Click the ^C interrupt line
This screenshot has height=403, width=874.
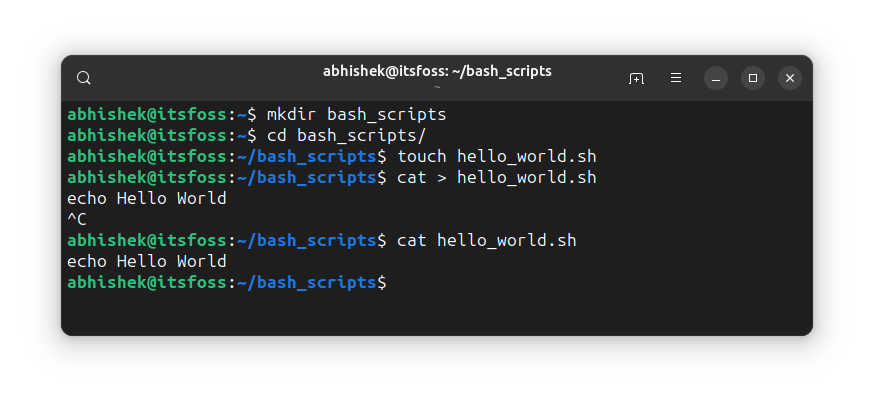pos(77,220)
